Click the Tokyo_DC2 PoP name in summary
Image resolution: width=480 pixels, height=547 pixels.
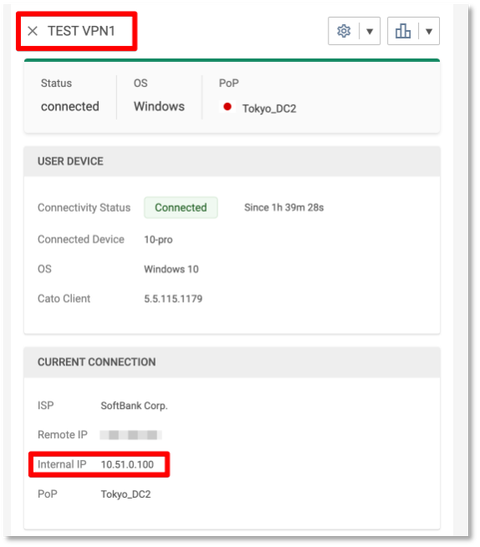(x=269, y=108)
